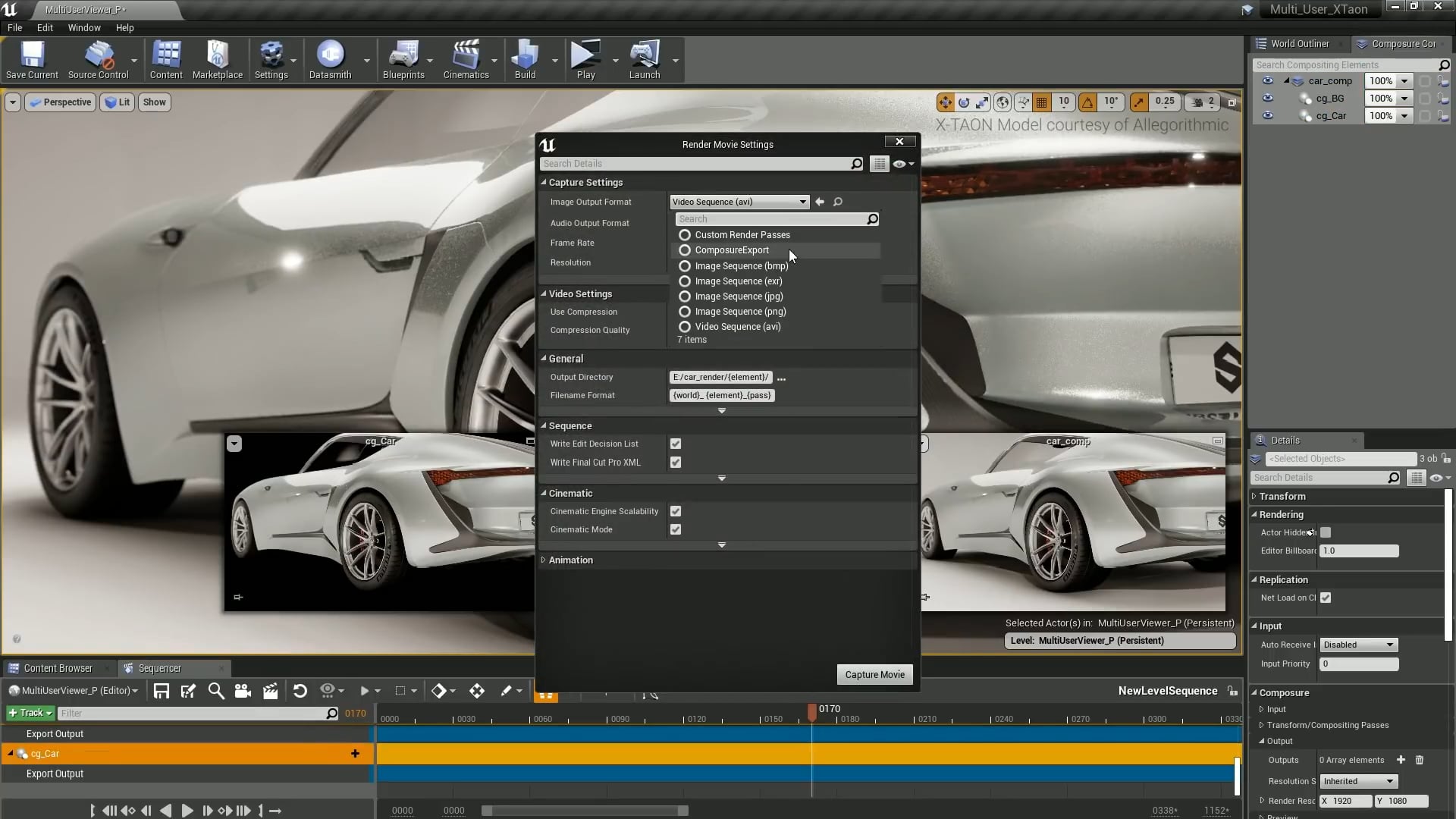This screenshot has width=1456, height=819.
Task: Open the Content toolbar button
Action: 166,60
